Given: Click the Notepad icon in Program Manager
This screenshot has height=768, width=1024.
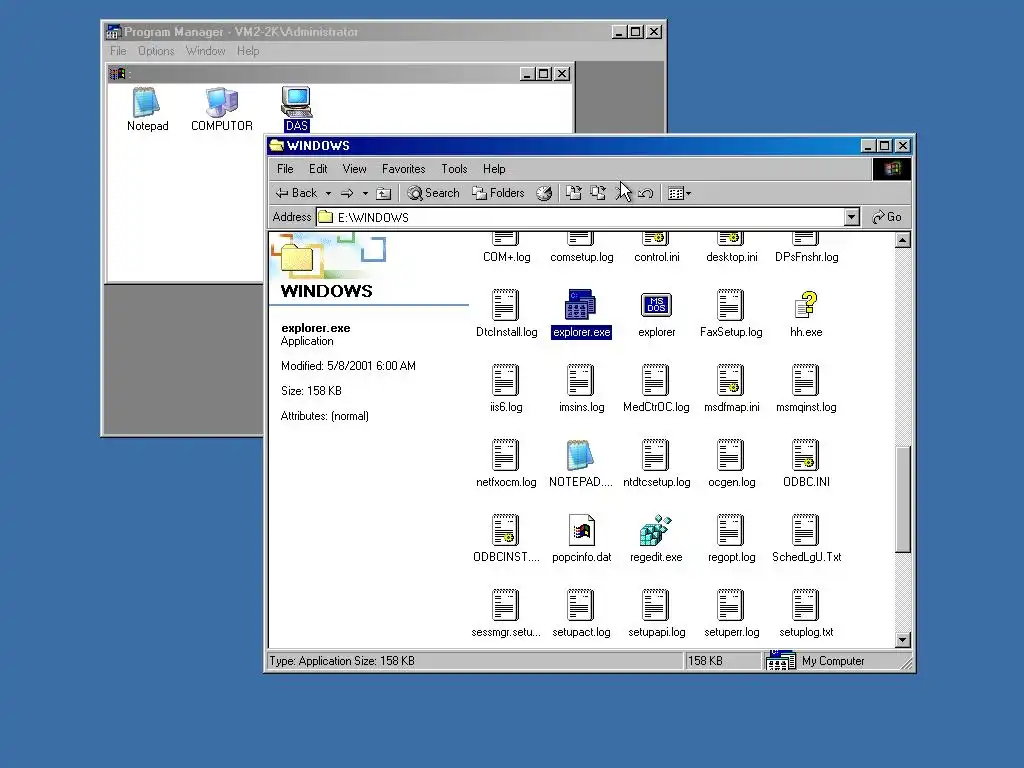Looking at the screenshot, I should coord(147,103).
